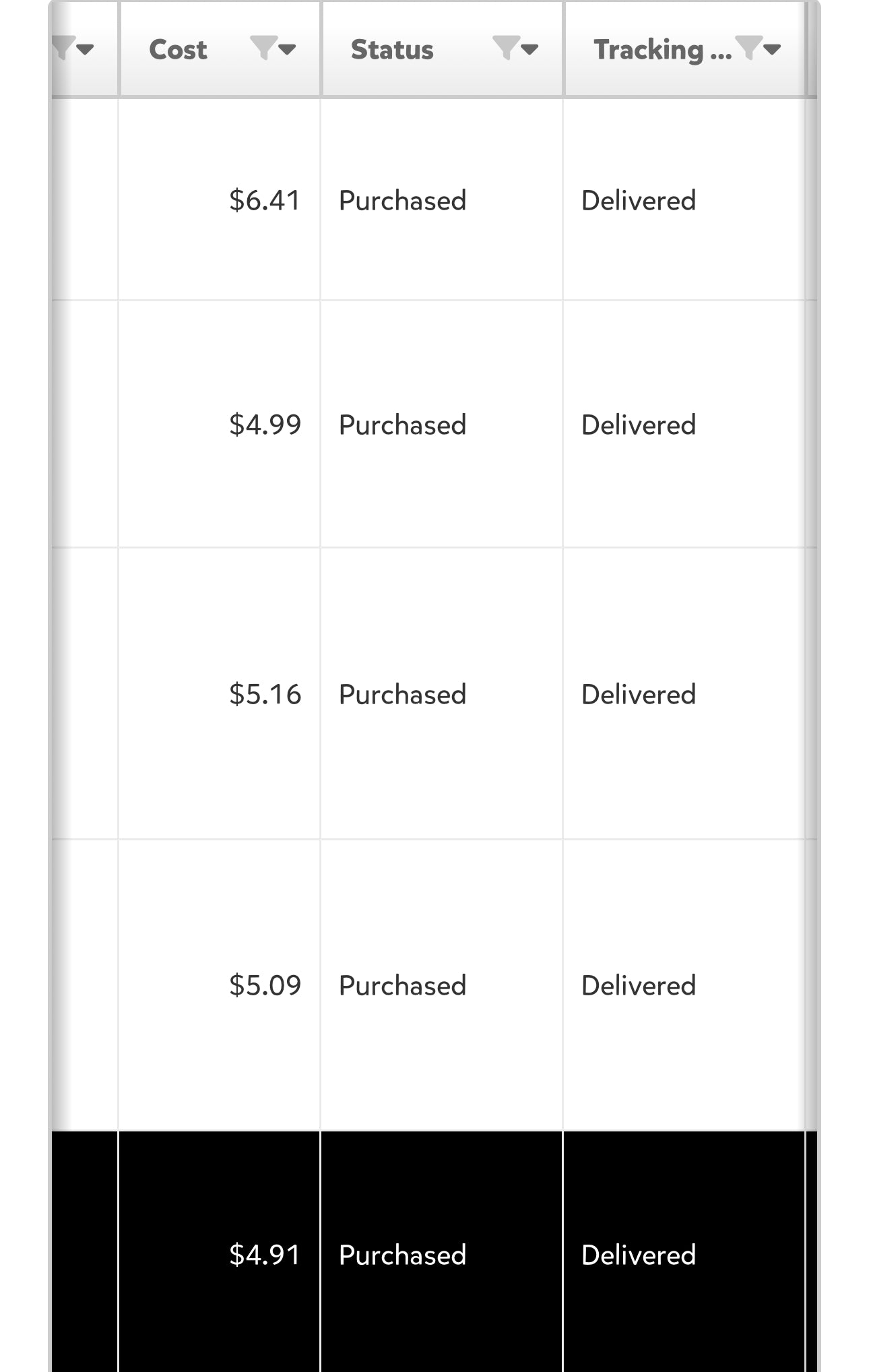869x1372 pixels.
Task: Click Delivered in the highlighted $4.91 row
Action: coord(639,1255)
